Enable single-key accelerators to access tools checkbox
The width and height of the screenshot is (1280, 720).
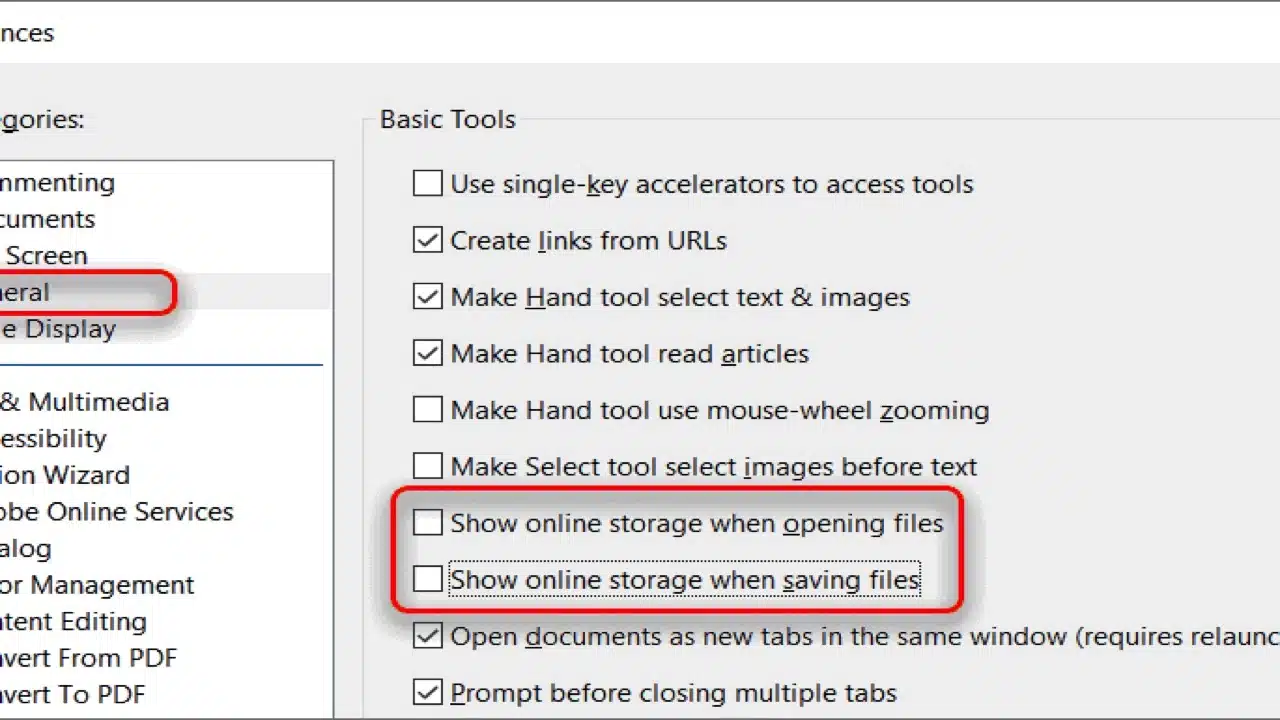click(428, 184)
